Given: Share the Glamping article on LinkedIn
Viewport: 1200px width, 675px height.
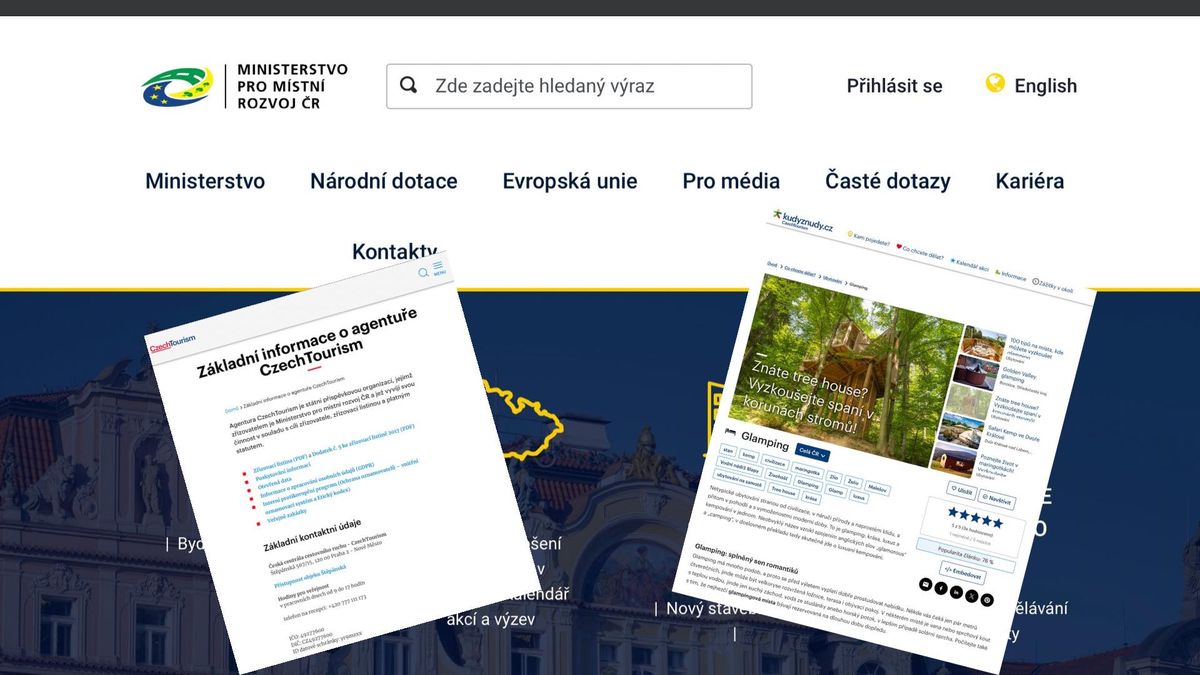Looking at the screenshot, I should tap(957, 592).
